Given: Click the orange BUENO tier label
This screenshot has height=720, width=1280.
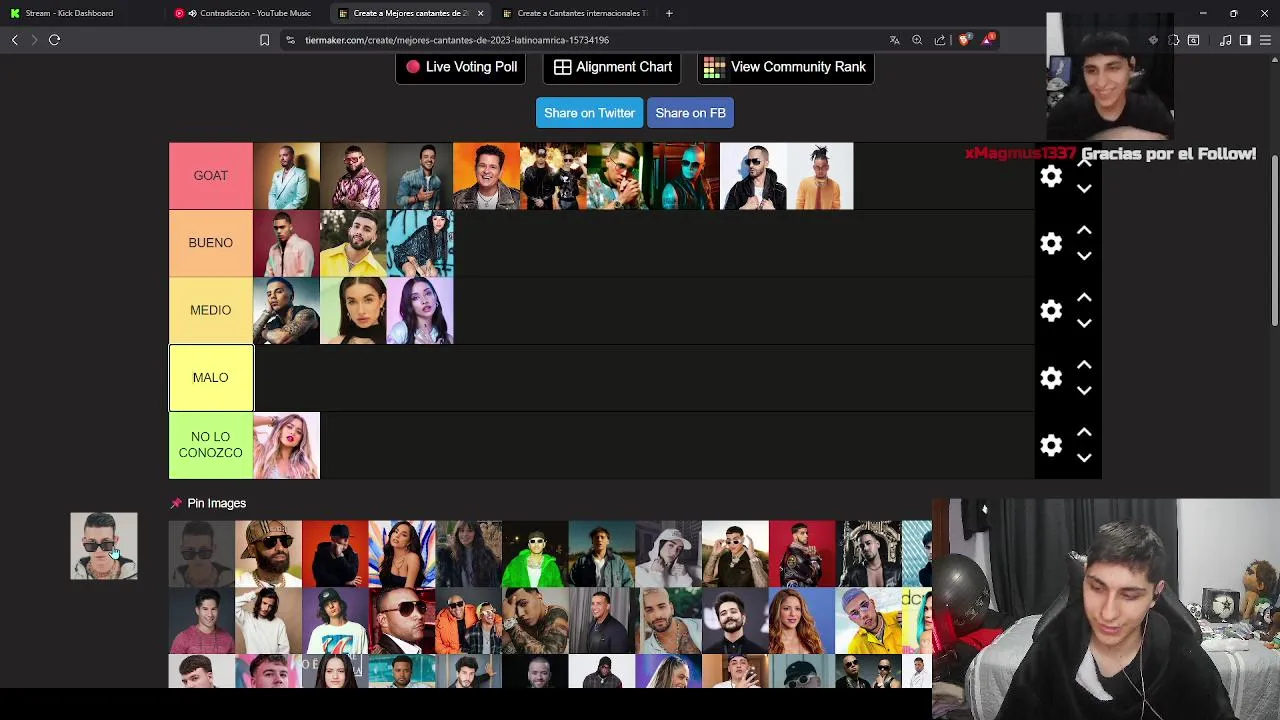Looking at the screenshot, I should (x=211, y=243).
